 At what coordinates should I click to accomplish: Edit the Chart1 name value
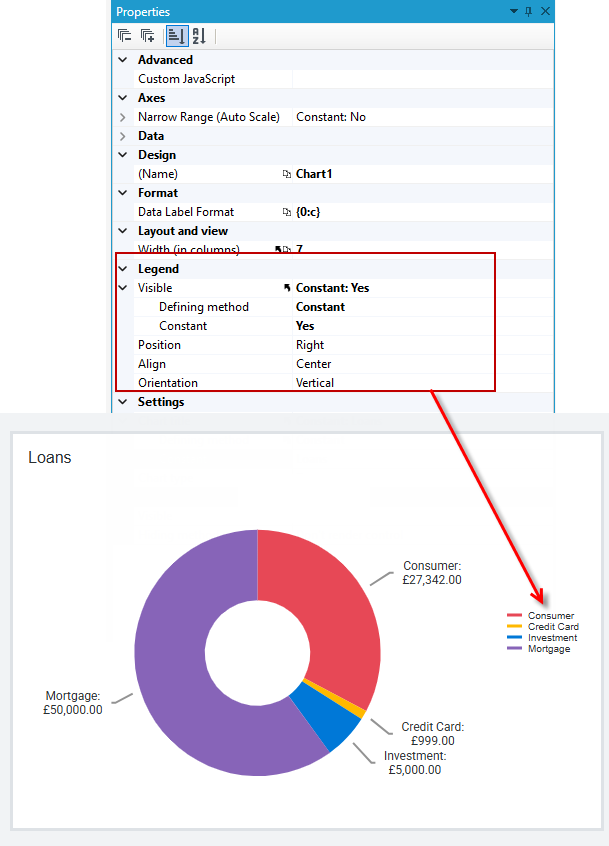coord(314,174)
